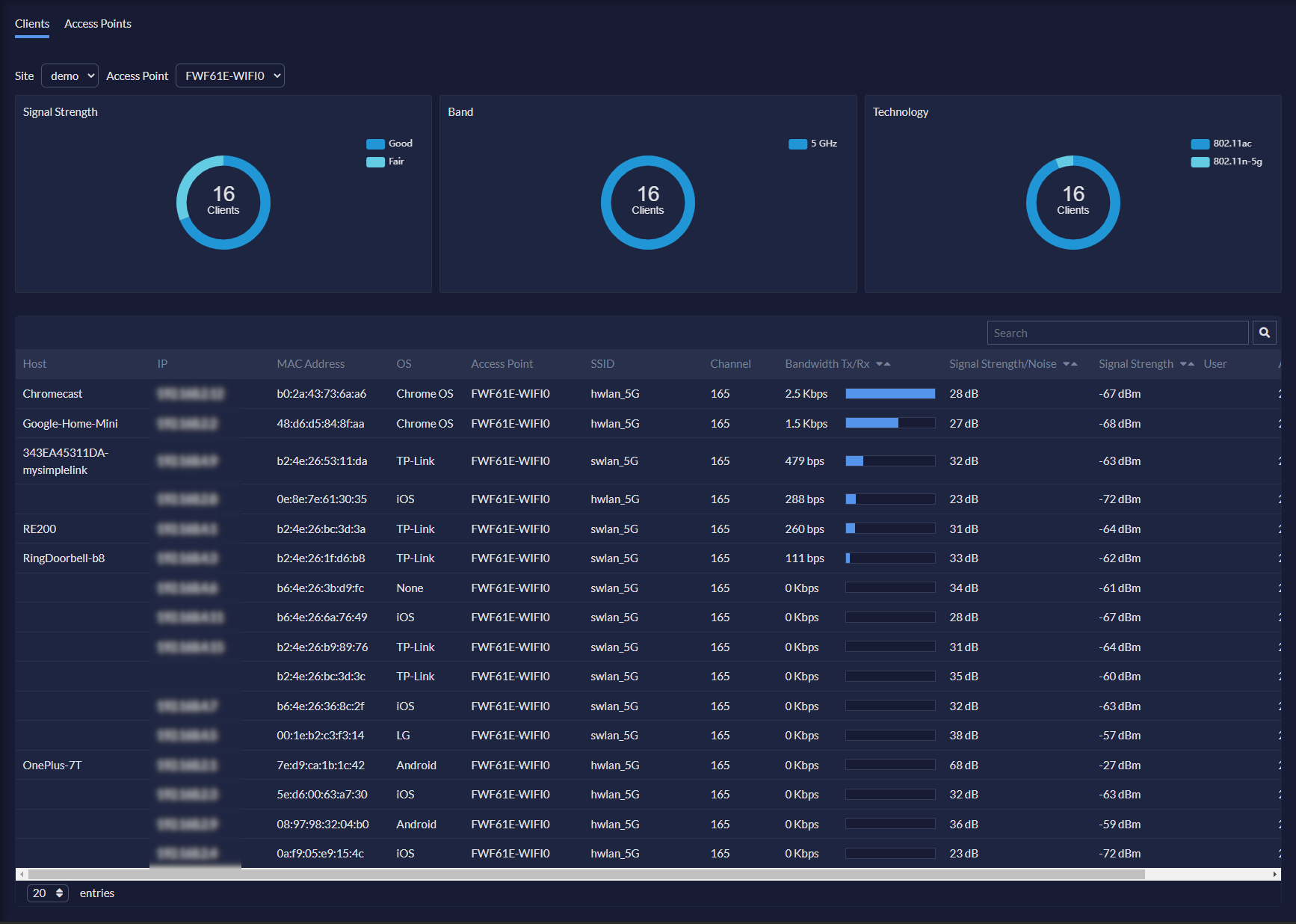Focus the Search input field
1296x924 pixels.
tap(1118, 333)
